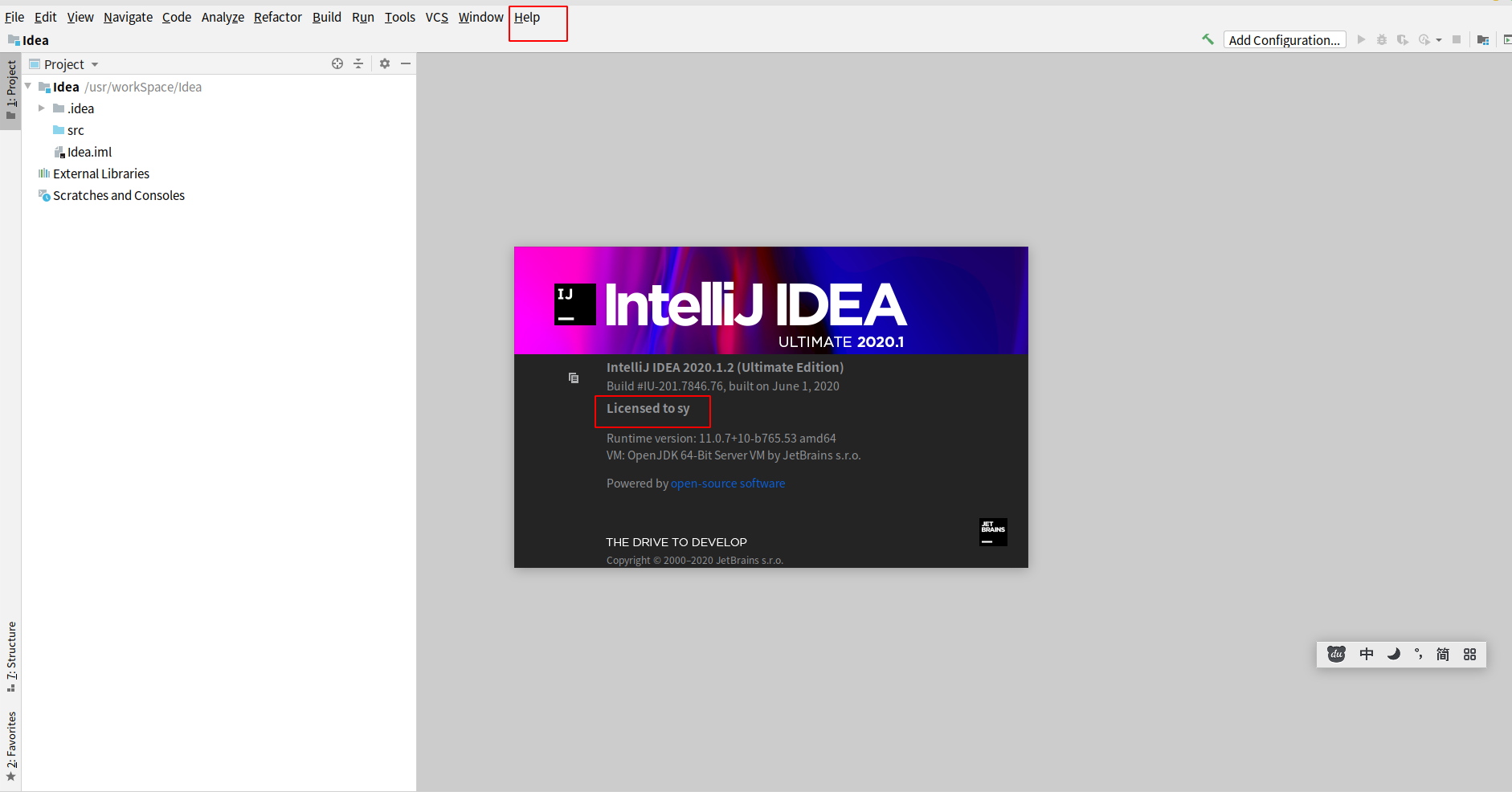Viewport: 1512px width, 792px height.
Task: Open the Tools menu
Action: [400, 17]
